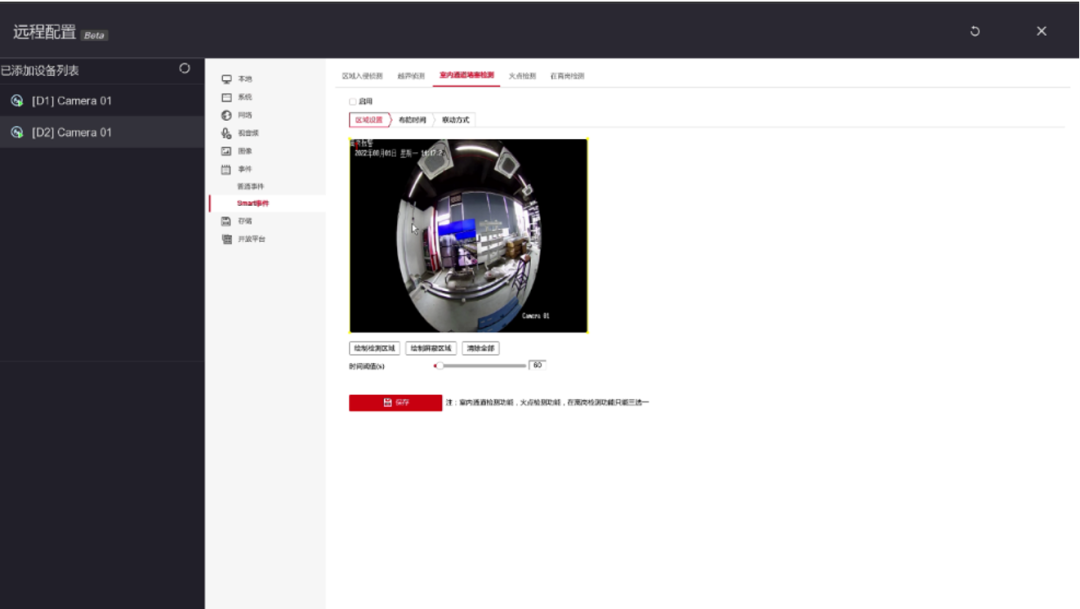Click the refresh icon in the title bar
1080x609 pixels.
tap(975, 31)
